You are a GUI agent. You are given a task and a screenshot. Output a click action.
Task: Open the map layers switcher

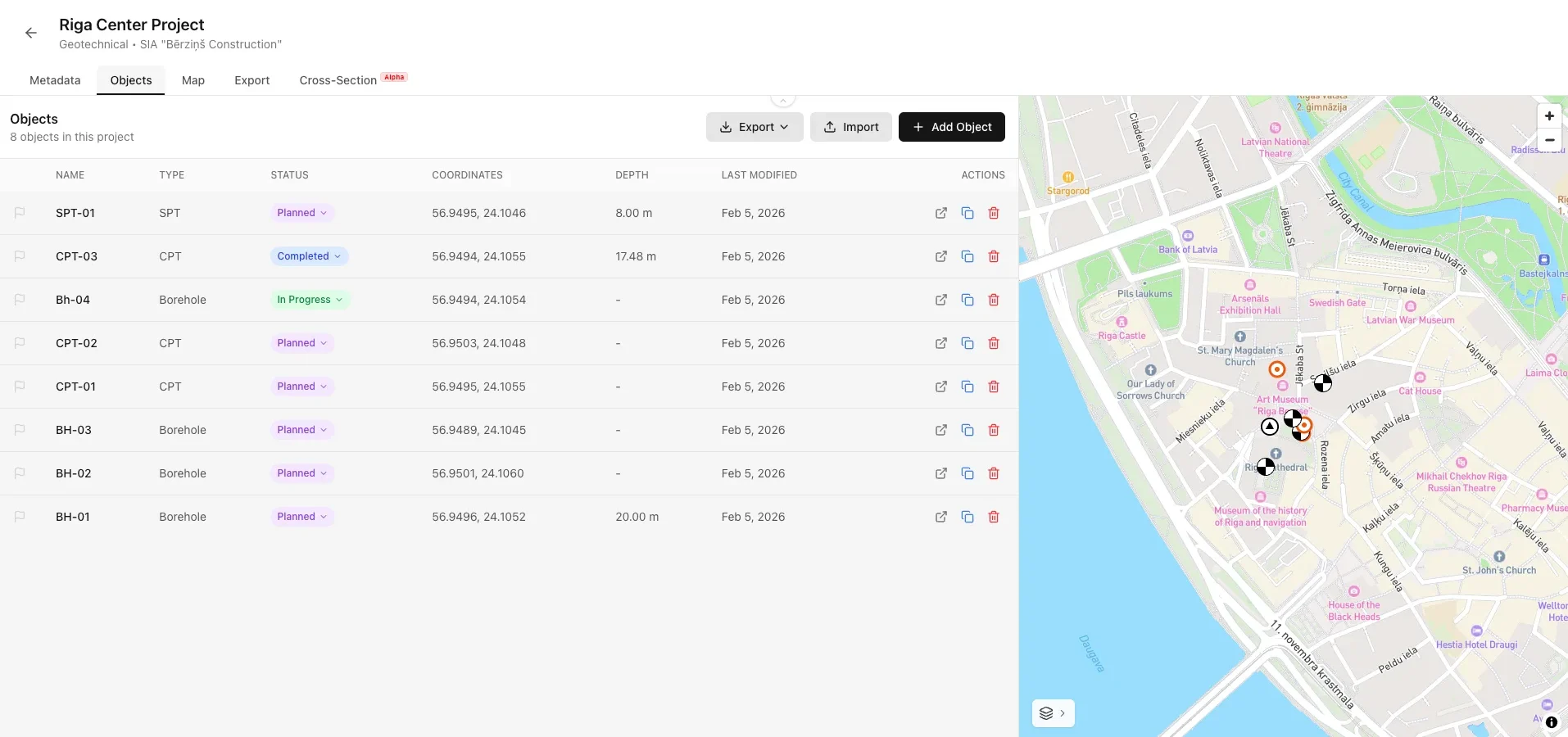[1053, 713]
